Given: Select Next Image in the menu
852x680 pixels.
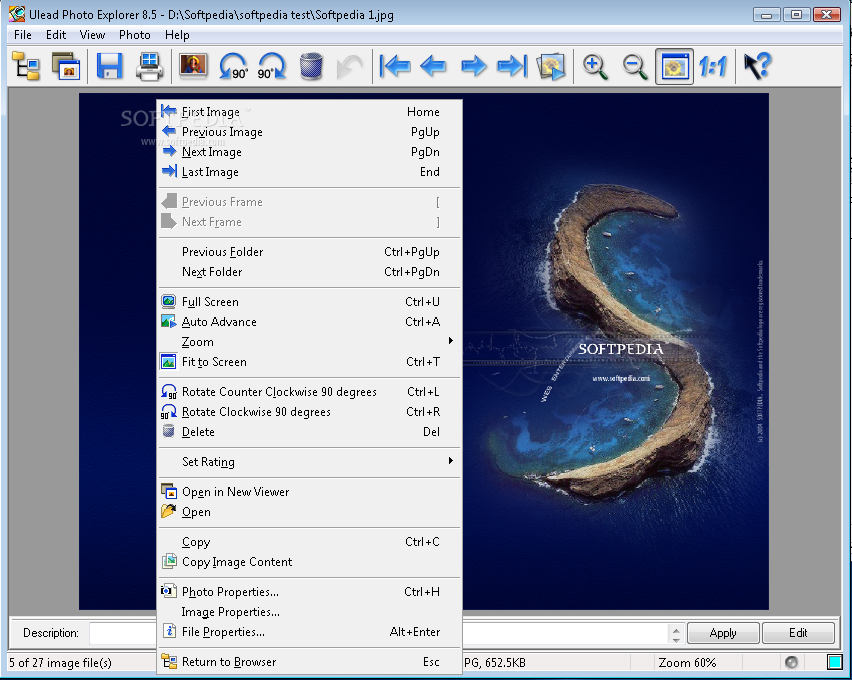Looking at the screenshot, I should coord(310,152).
